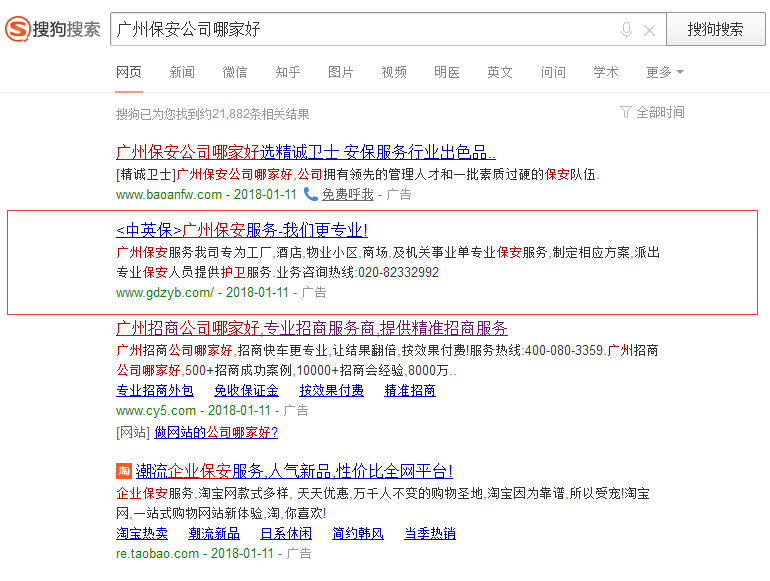Screen dimensions: 770x581
Task: Switch to the 新闻 tab
Action: [182, 72]
